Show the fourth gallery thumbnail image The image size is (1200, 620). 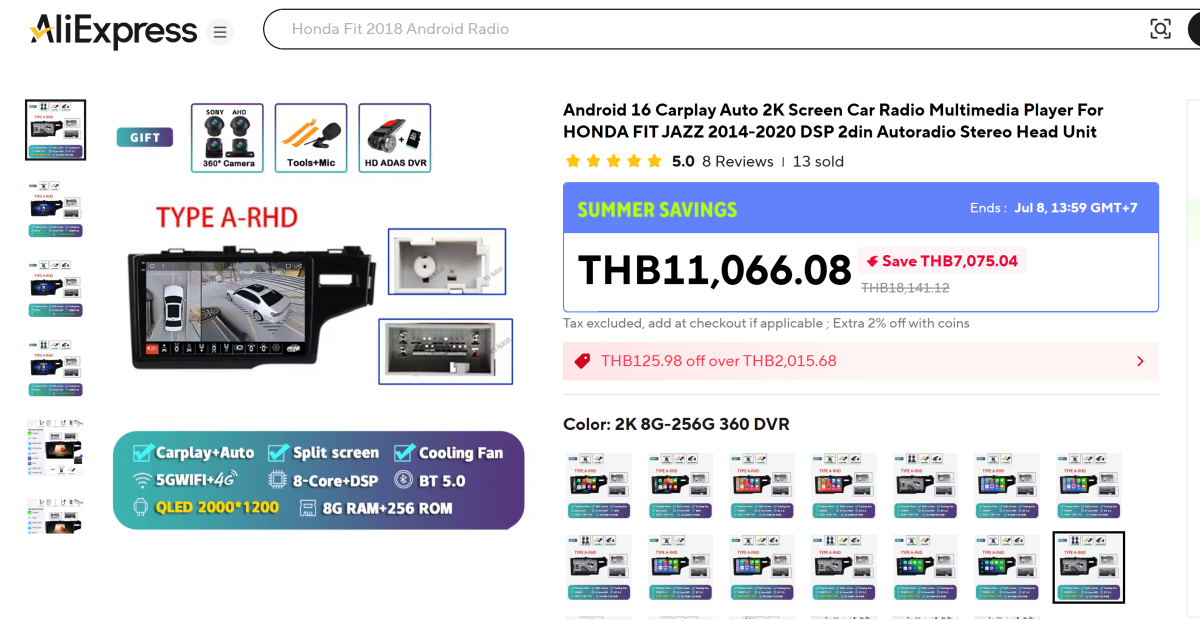55,369
